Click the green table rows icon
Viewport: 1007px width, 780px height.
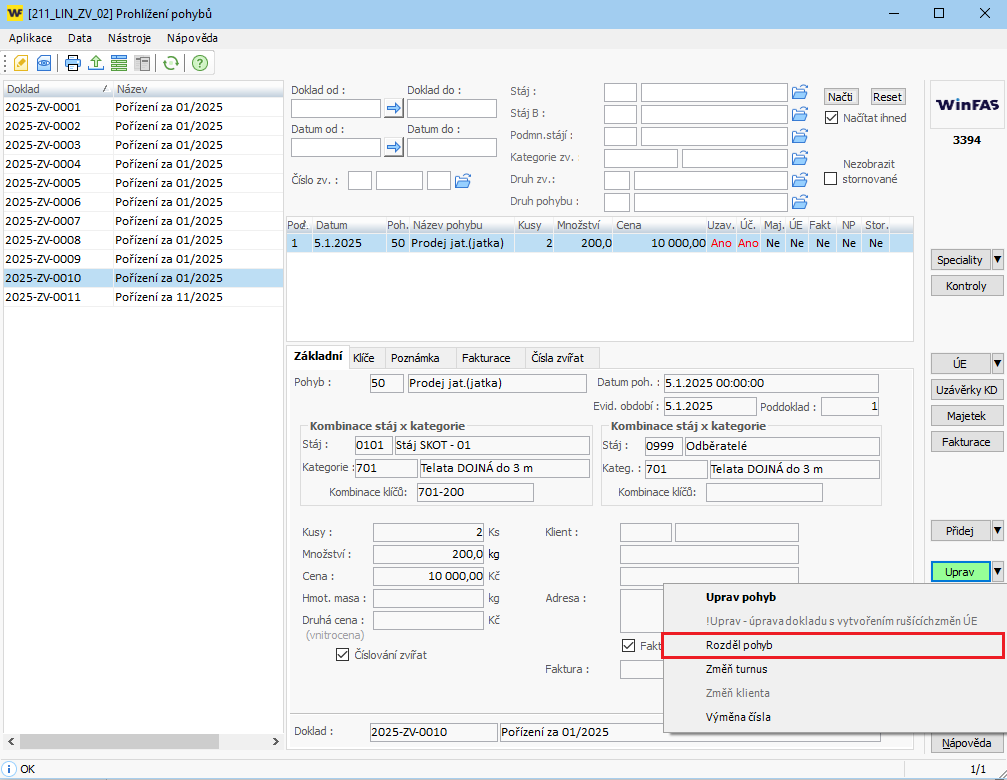119,63
